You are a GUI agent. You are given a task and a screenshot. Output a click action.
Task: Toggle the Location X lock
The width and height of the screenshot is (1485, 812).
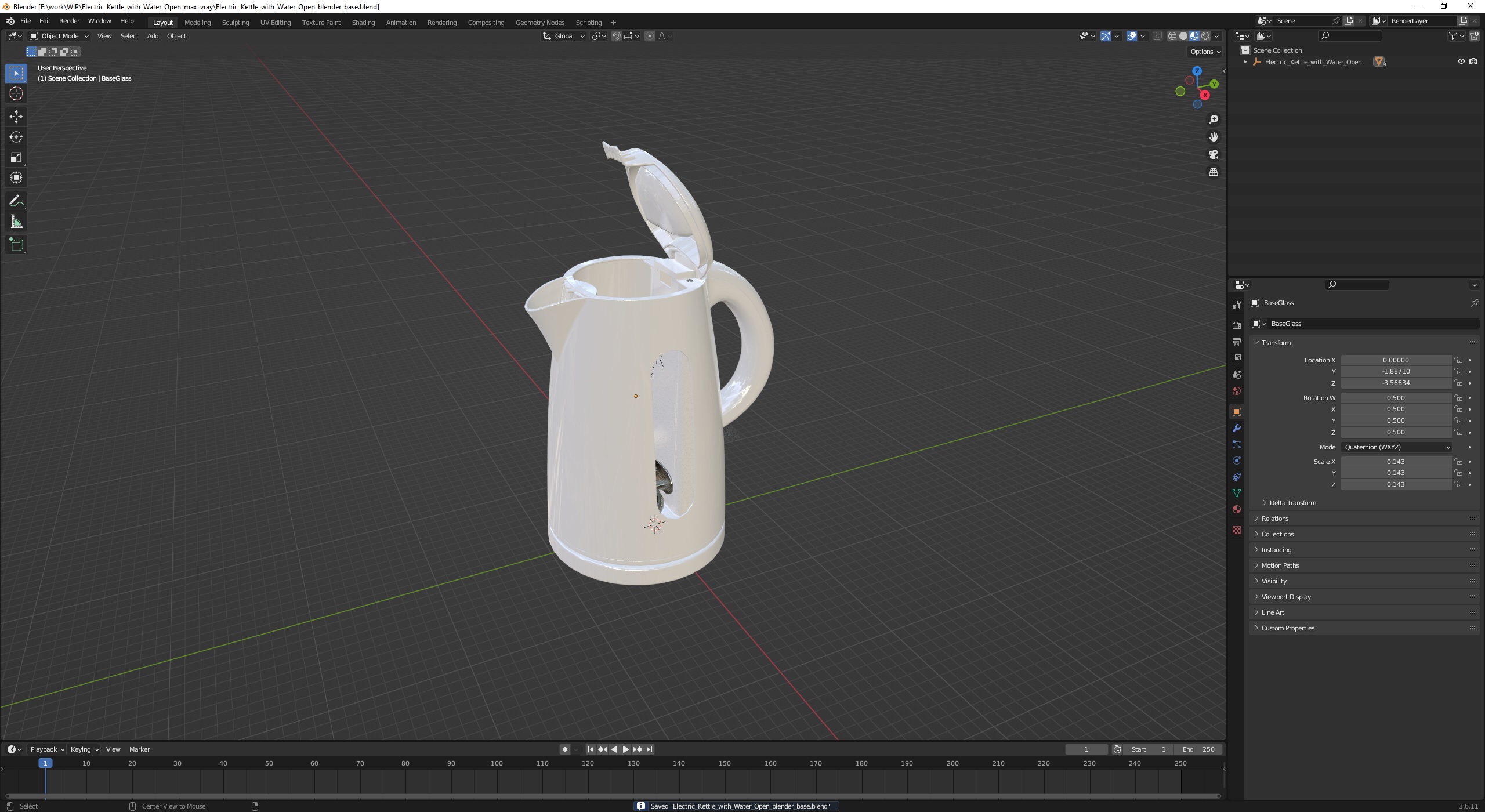(x=1458, y=360)
